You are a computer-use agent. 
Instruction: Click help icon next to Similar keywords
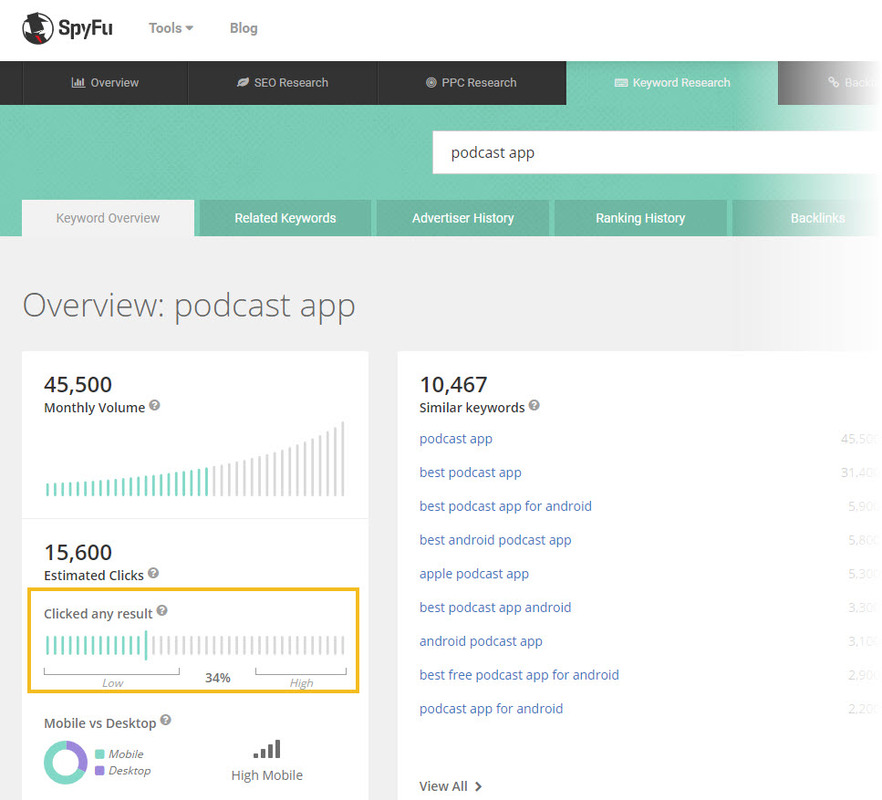[x=534, y=406]
